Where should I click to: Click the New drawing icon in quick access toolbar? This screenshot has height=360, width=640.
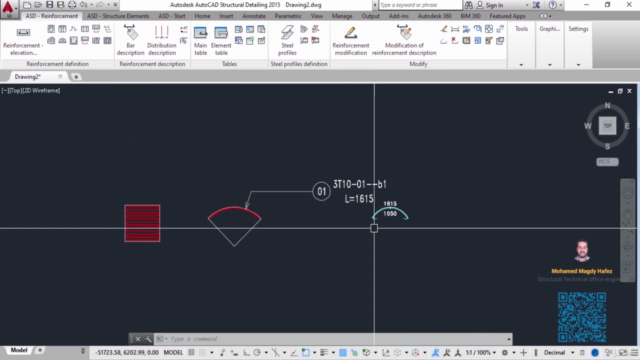(x=27, y=5)
